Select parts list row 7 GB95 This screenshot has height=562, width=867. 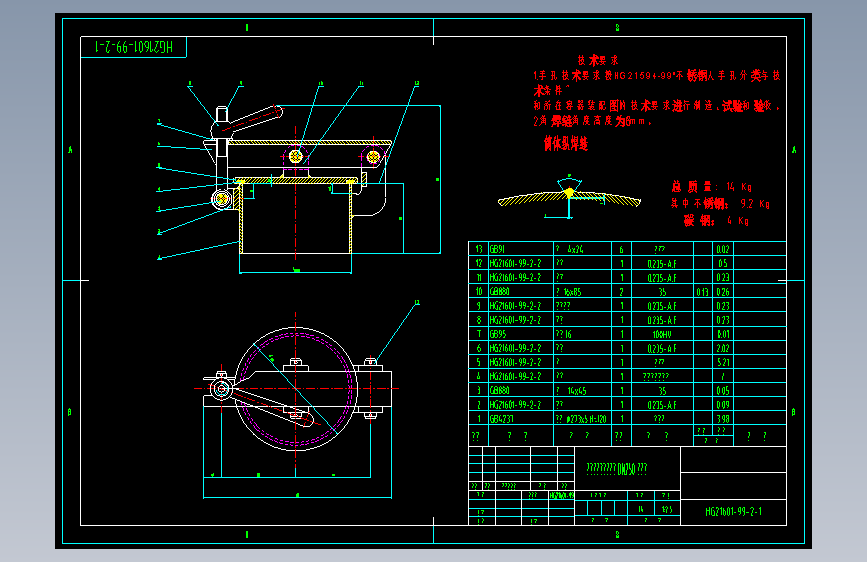(x=627, y=334)
